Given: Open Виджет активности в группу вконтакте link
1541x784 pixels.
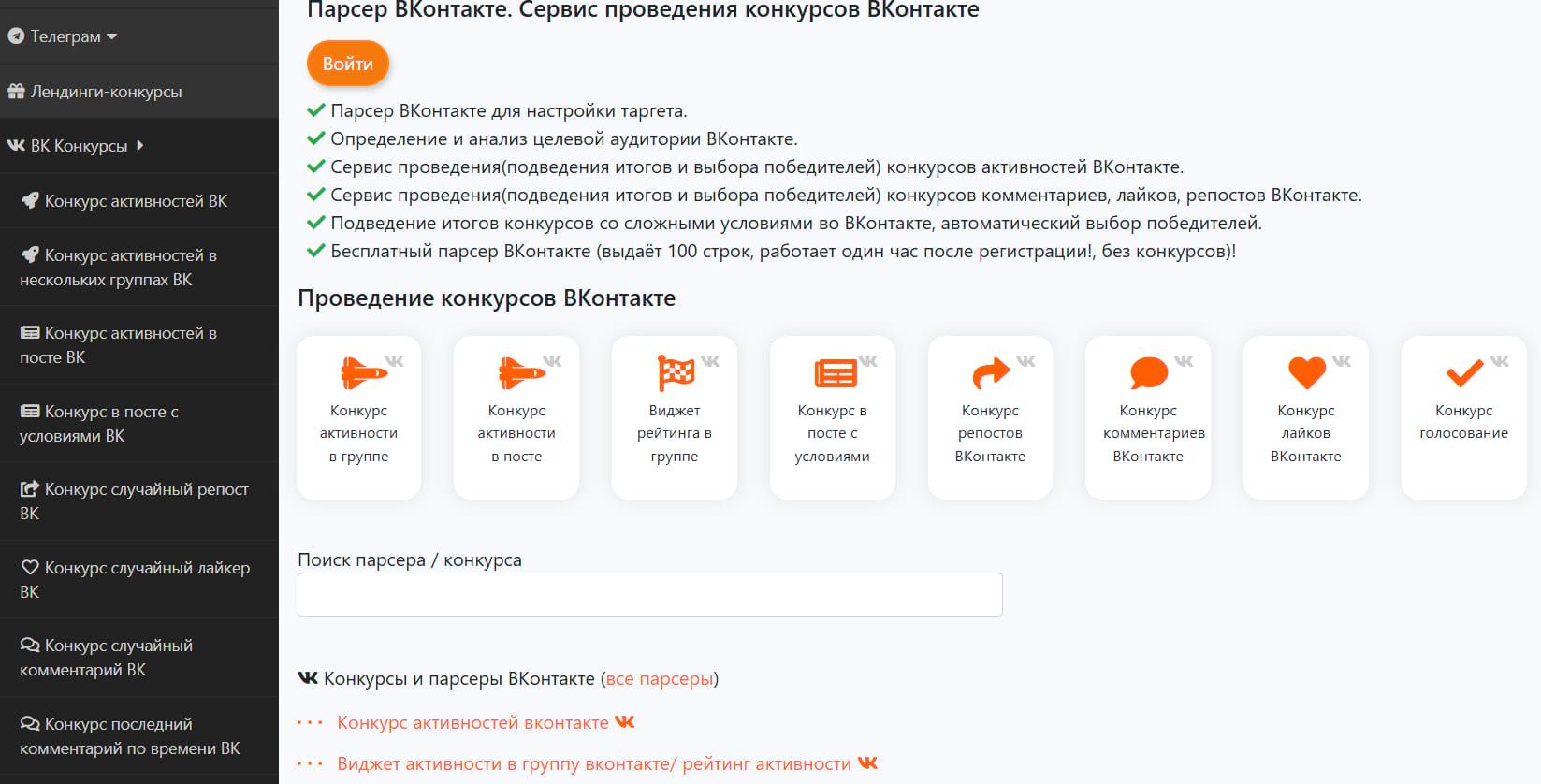Looking at the screenshot, I should pyautogui.click(x=594, y=763).
